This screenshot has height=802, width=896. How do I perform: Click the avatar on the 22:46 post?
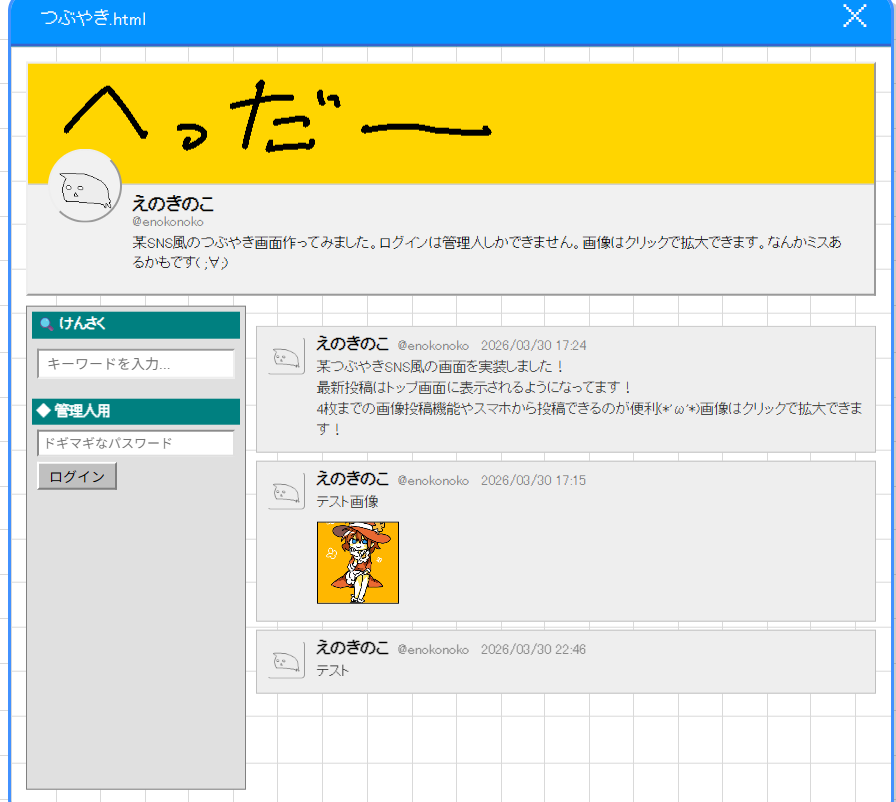(x=286, y=660)
